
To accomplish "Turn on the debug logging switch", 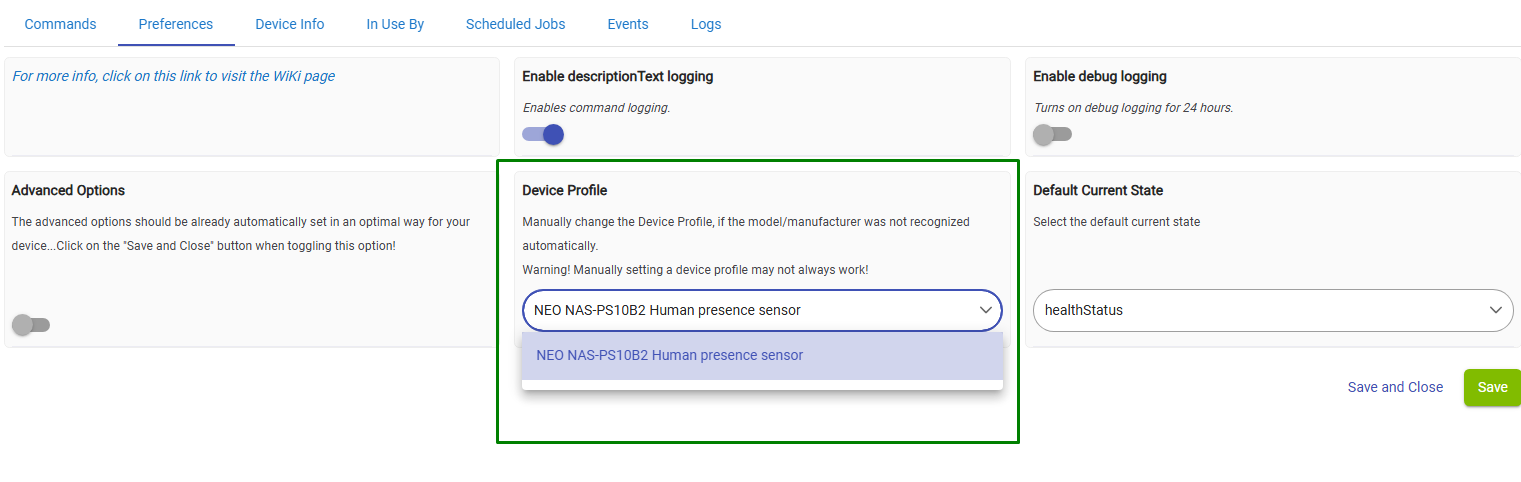I will pyautogui.click(x=1052, y=134).
